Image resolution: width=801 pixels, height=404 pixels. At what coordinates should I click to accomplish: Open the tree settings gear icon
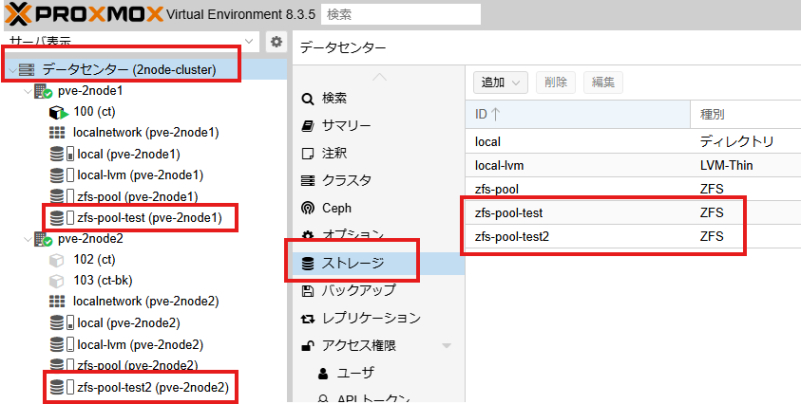tap(276, 42)
